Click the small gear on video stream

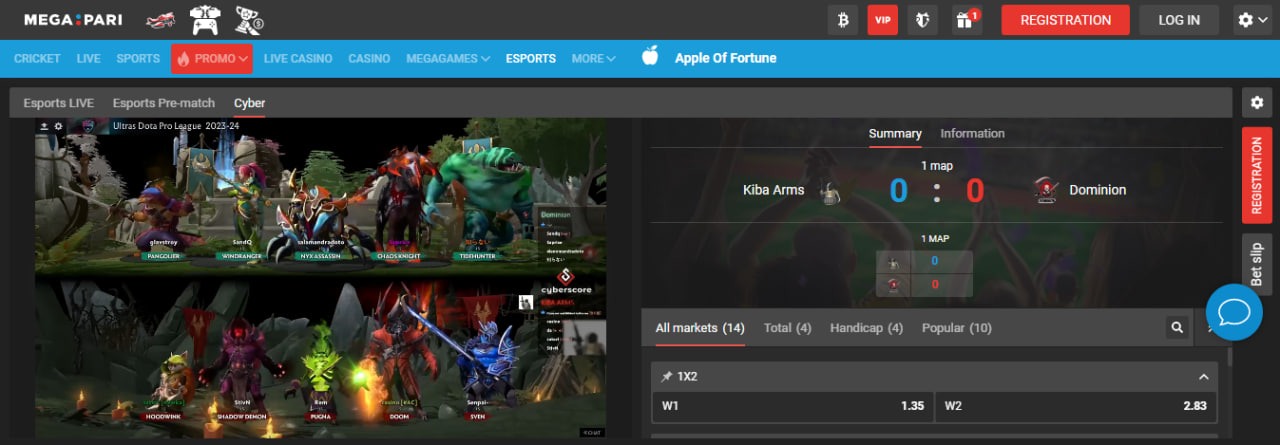[58, 126]
